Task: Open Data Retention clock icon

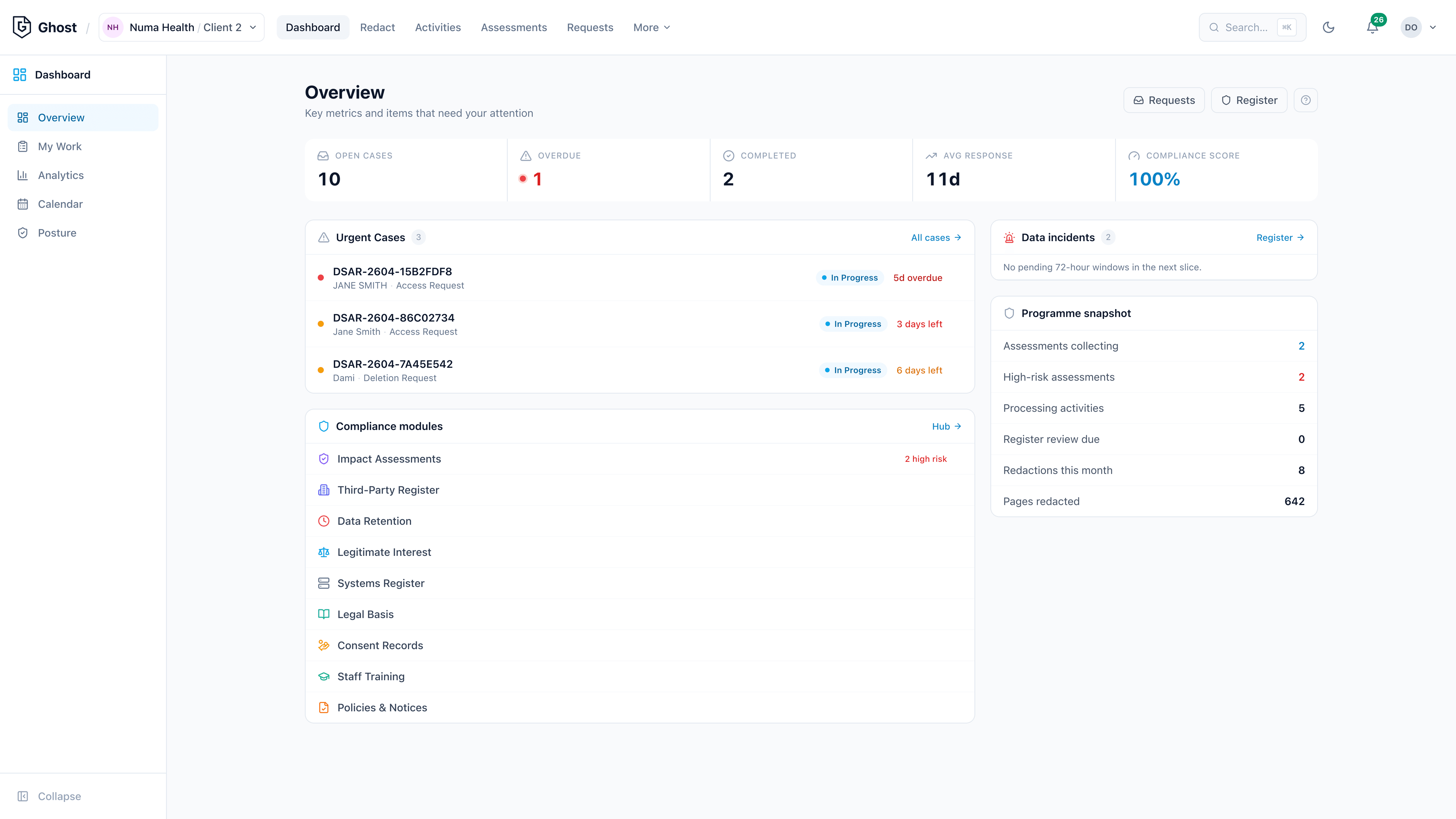Action: [323, 521]
